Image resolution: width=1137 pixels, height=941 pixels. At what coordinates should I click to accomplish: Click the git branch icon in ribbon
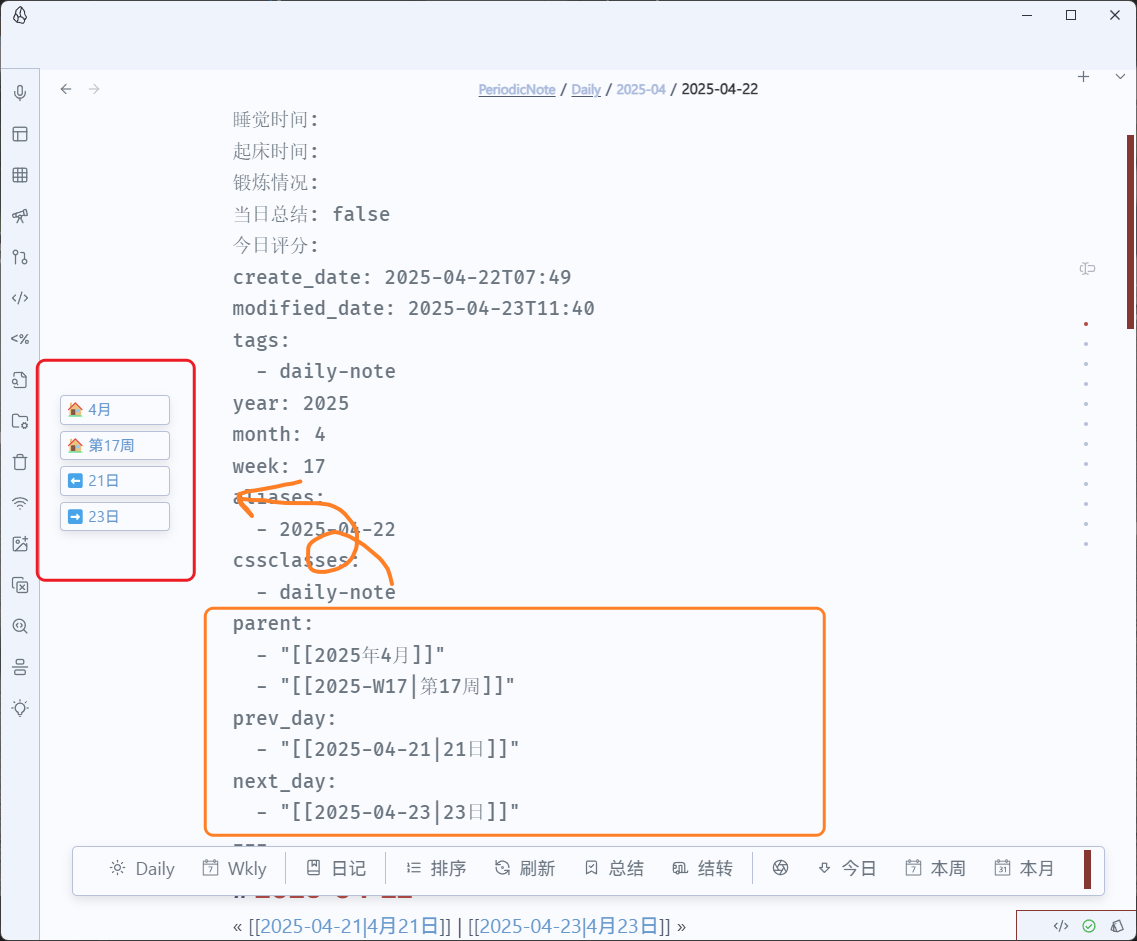pos(20,257)
